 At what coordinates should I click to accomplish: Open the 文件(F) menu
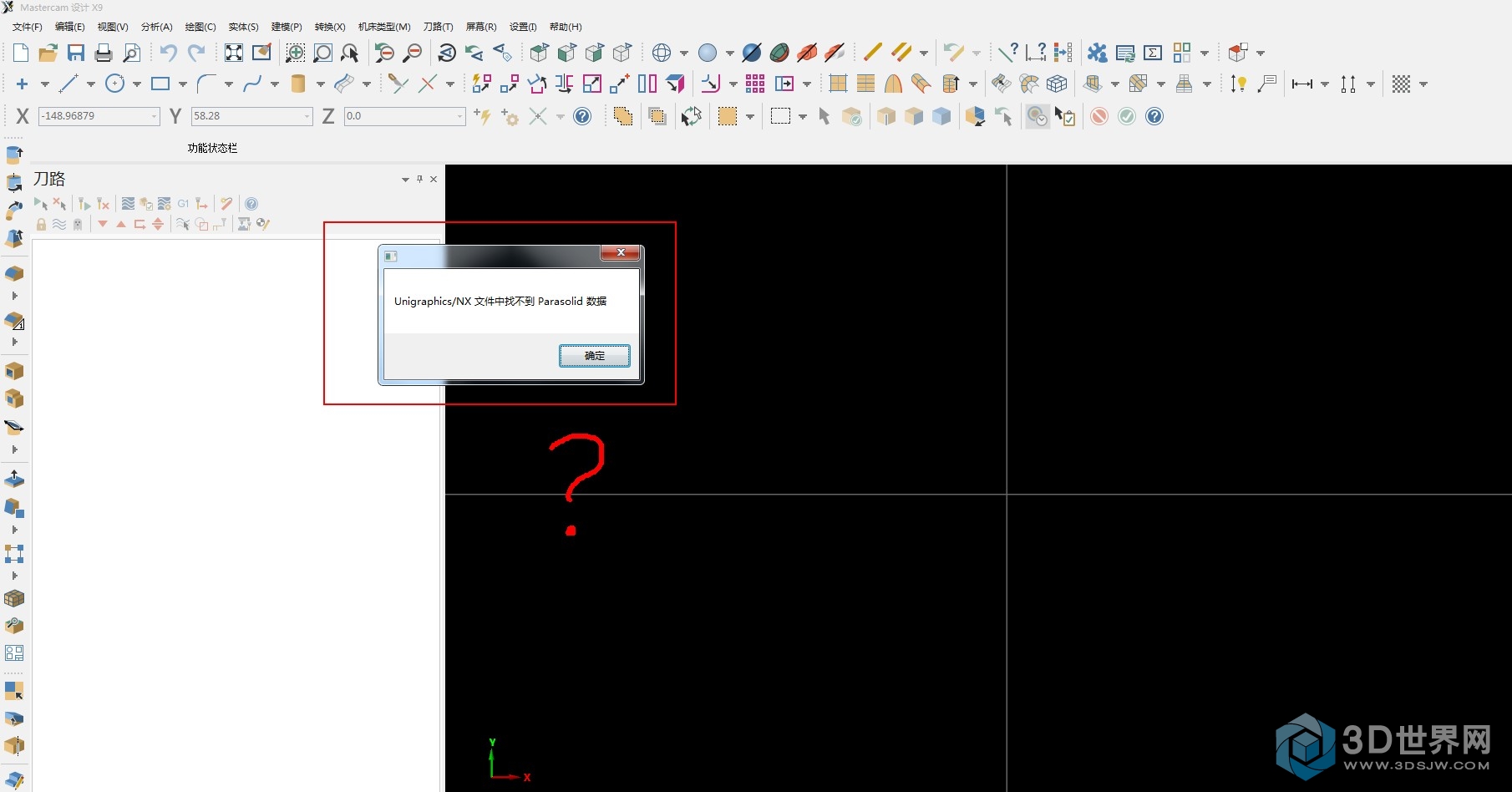pyautogui.click(x=27, y=27)
